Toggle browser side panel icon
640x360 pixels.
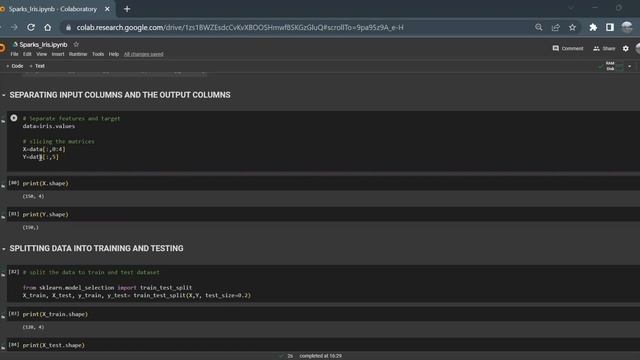pos(610,27)
